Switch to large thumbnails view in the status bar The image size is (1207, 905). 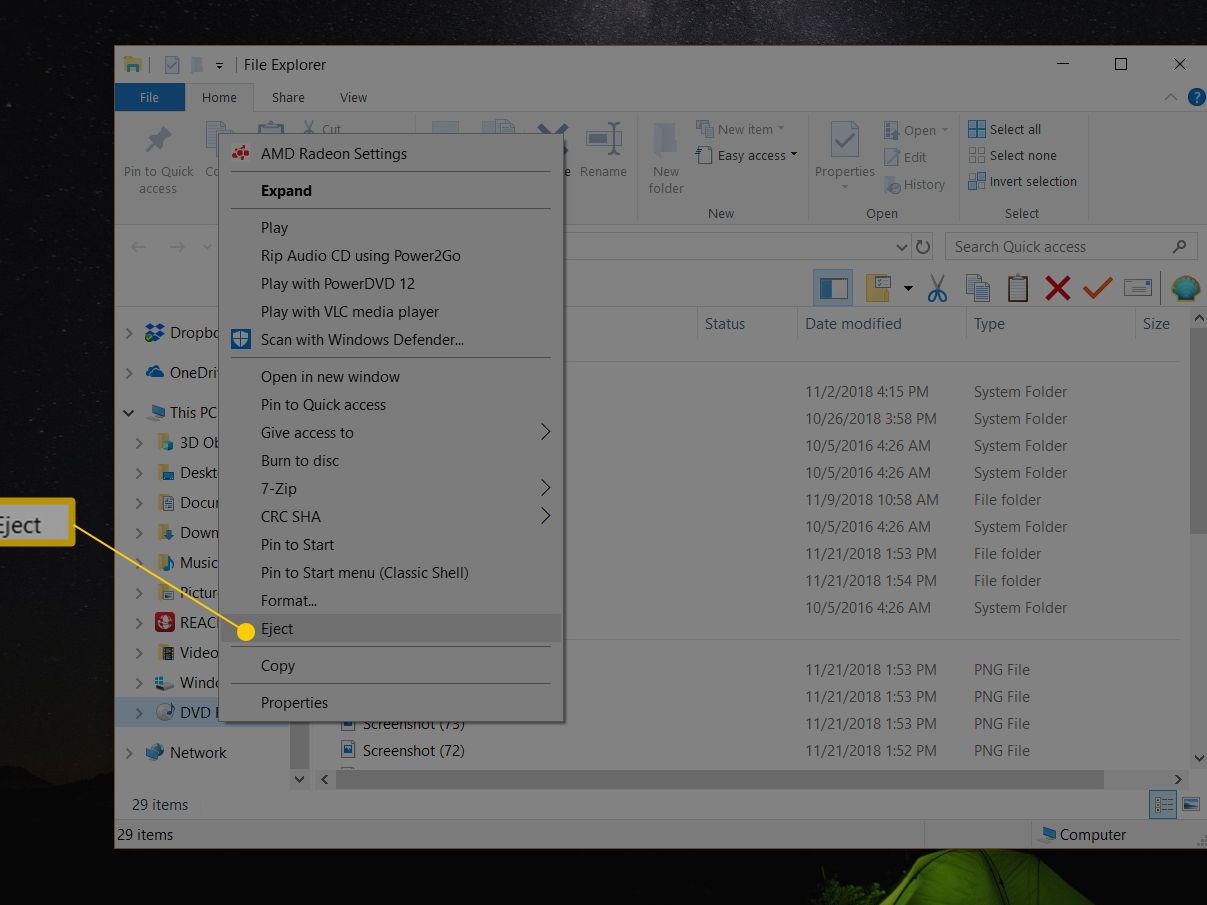[x=1190, y=804]
